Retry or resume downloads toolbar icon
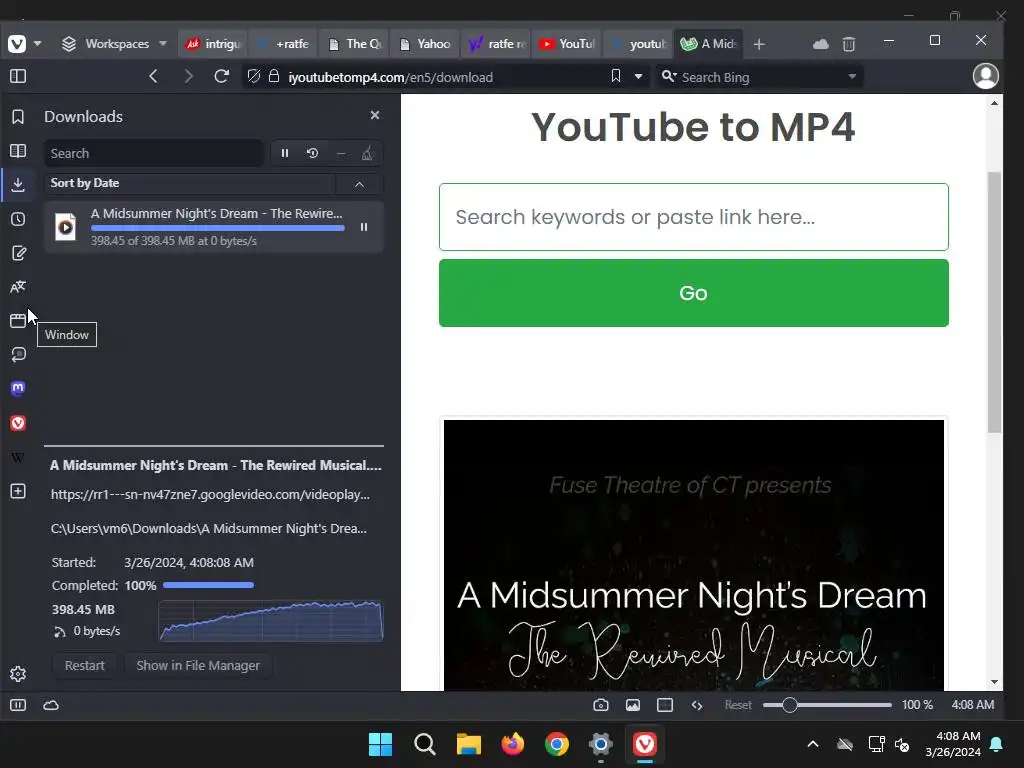 tap(313, 153)
